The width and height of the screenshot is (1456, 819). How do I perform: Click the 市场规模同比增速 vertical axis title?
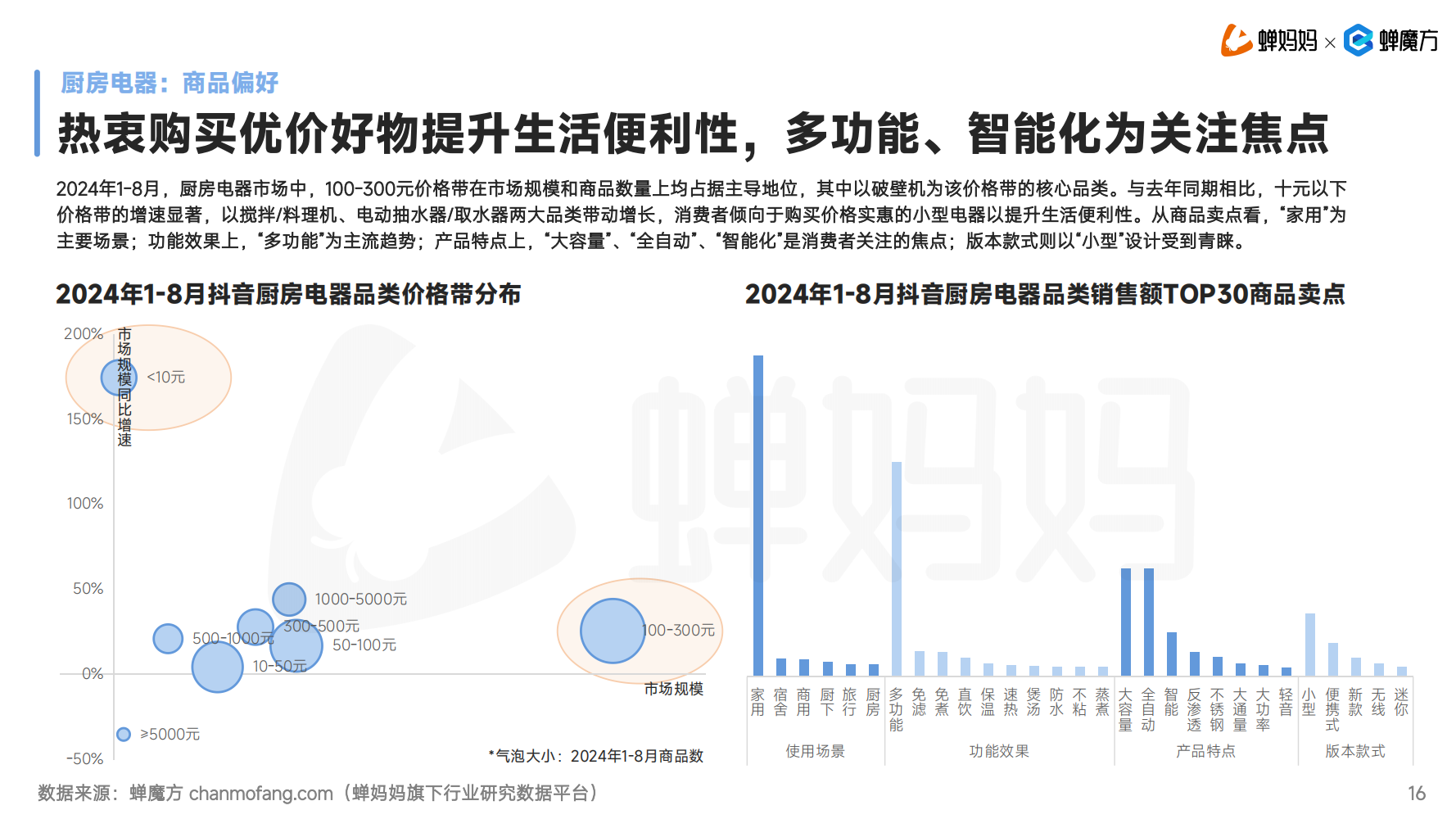coord(124,387)
